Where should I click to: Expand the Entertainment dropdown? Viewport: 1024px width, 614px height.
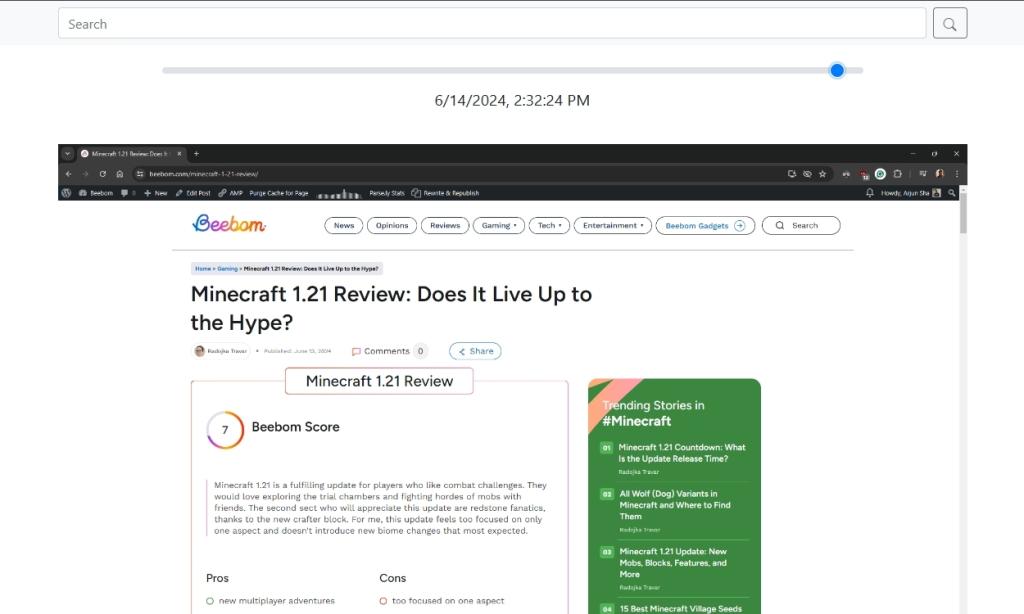[x=612, y=226]
